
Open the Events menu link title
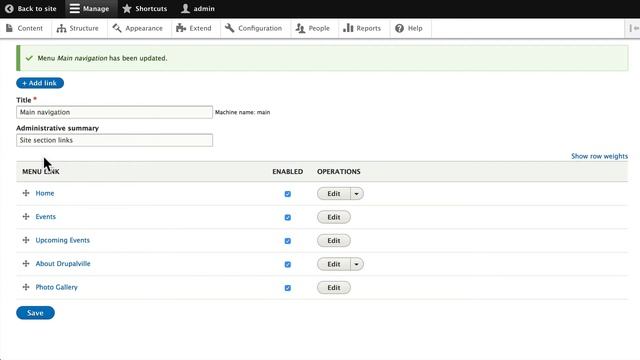pyautogui.click(x=46, y=216)
